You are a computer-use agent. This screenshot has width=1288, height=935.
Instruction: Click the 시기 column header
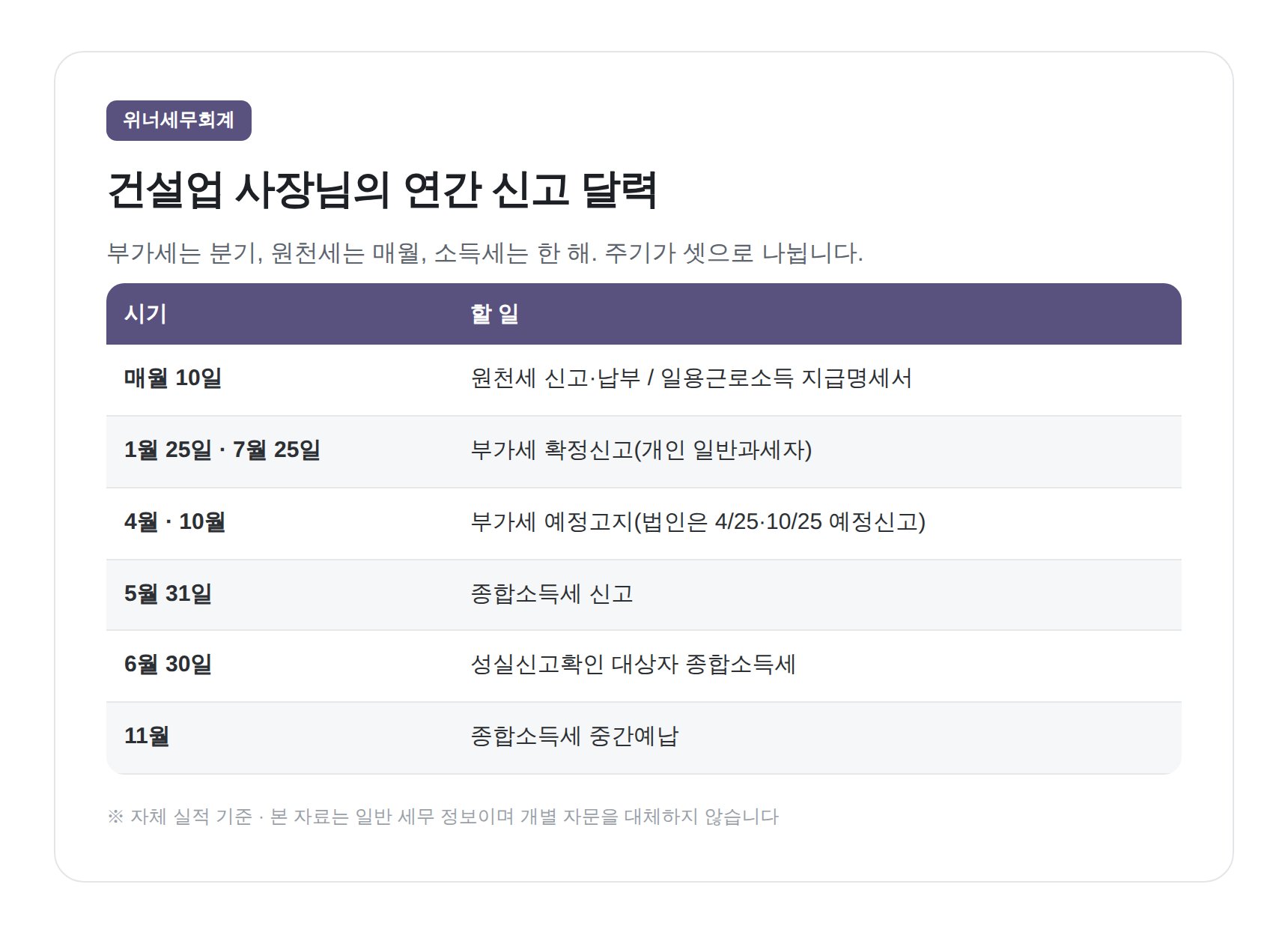tap(145, 314)
